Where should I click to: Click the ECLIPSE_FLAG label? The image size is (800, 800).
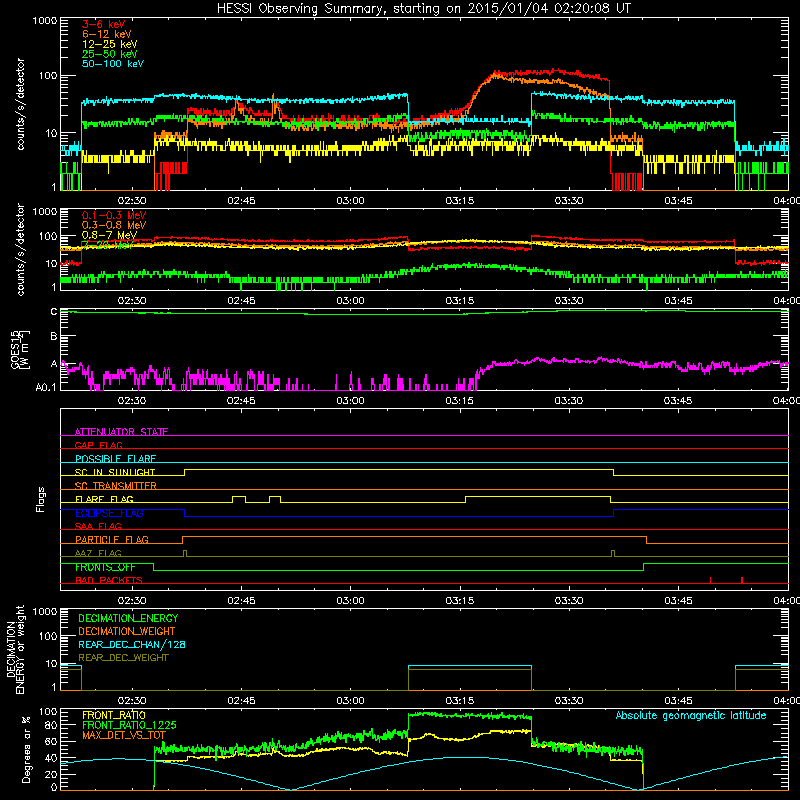[109, 513]
